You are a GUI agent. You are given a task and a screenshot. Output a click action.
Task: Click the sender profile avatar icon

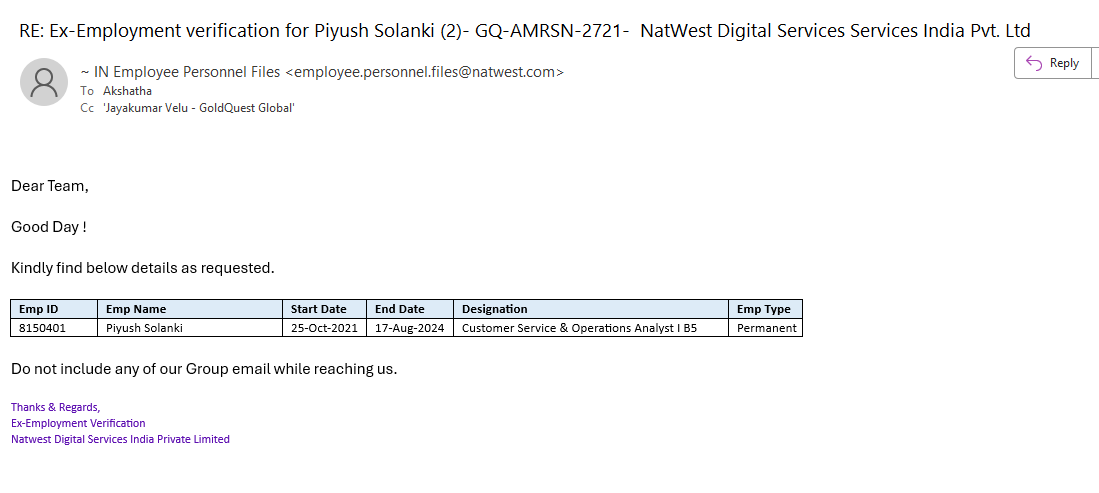pos(44,82)
